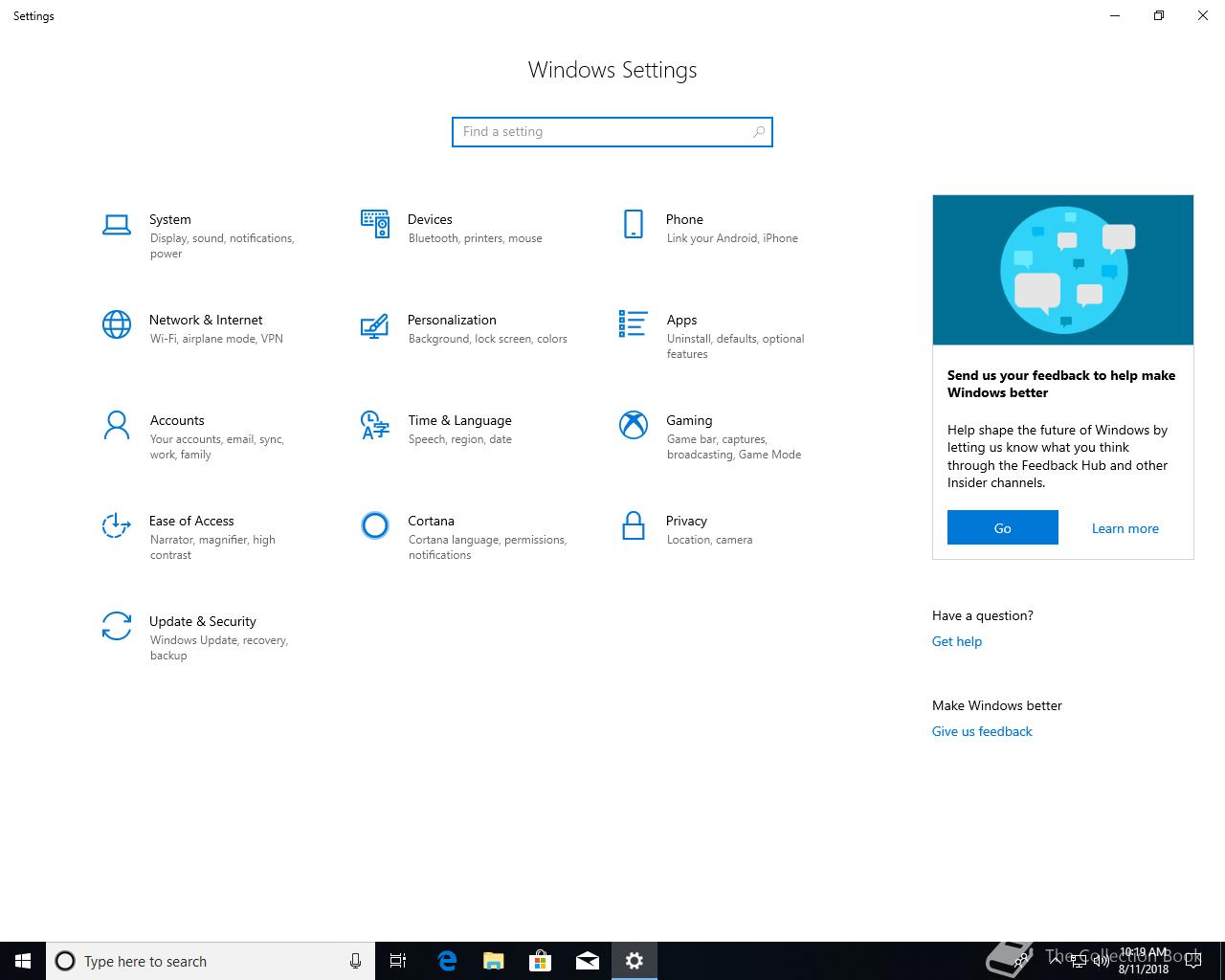This screenshot has height=980, width=1225.
Task: Click the Devices category title
Action: 430,219
